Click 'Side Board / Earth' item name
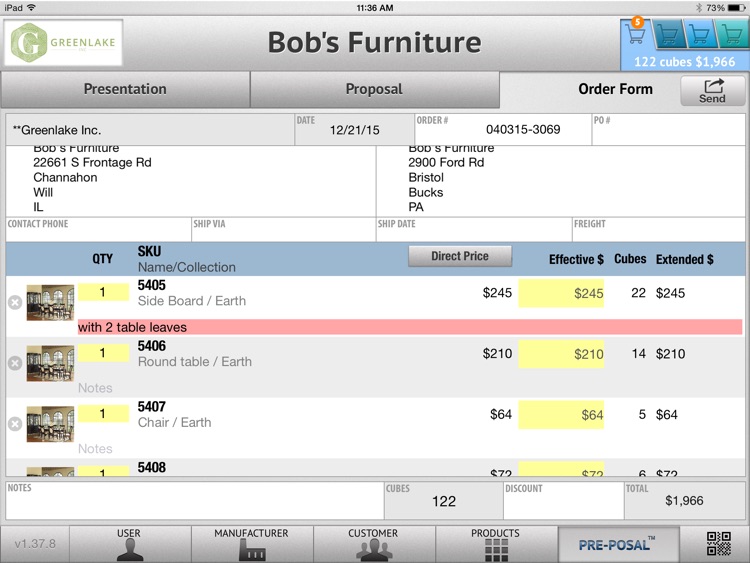750x563 pixels. (x=192, y=301)
